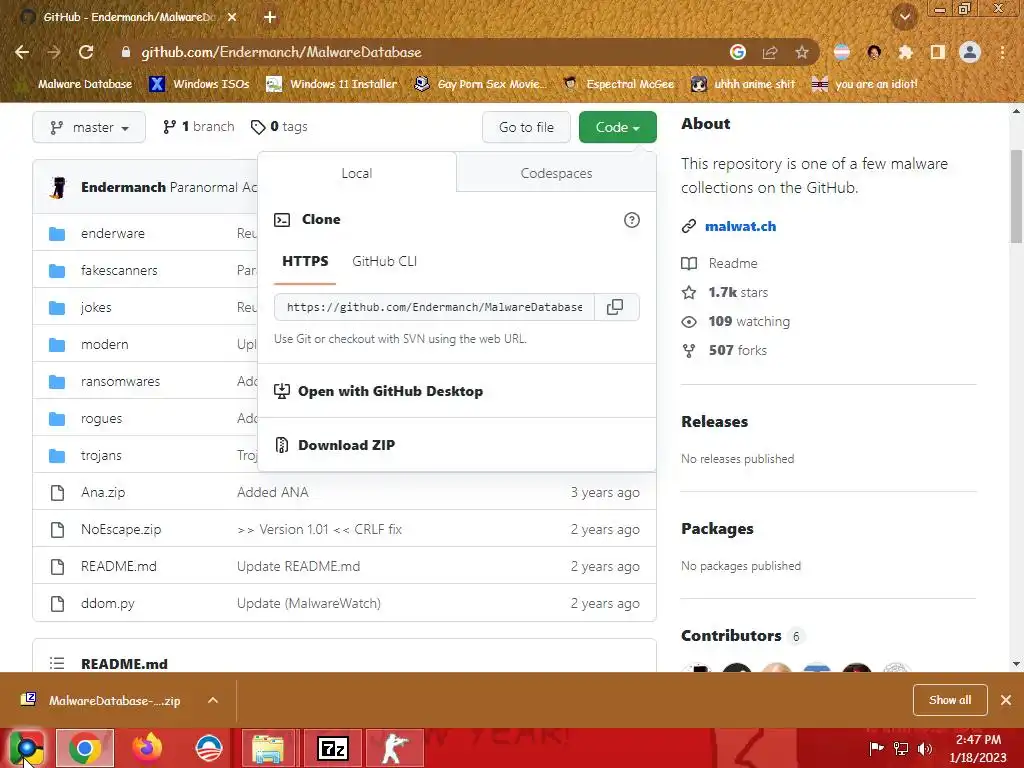The height and width of the screenshot is (768, 1024).
Task: Click the Download ZIP file icon
Action: click(x=281, y=445)
